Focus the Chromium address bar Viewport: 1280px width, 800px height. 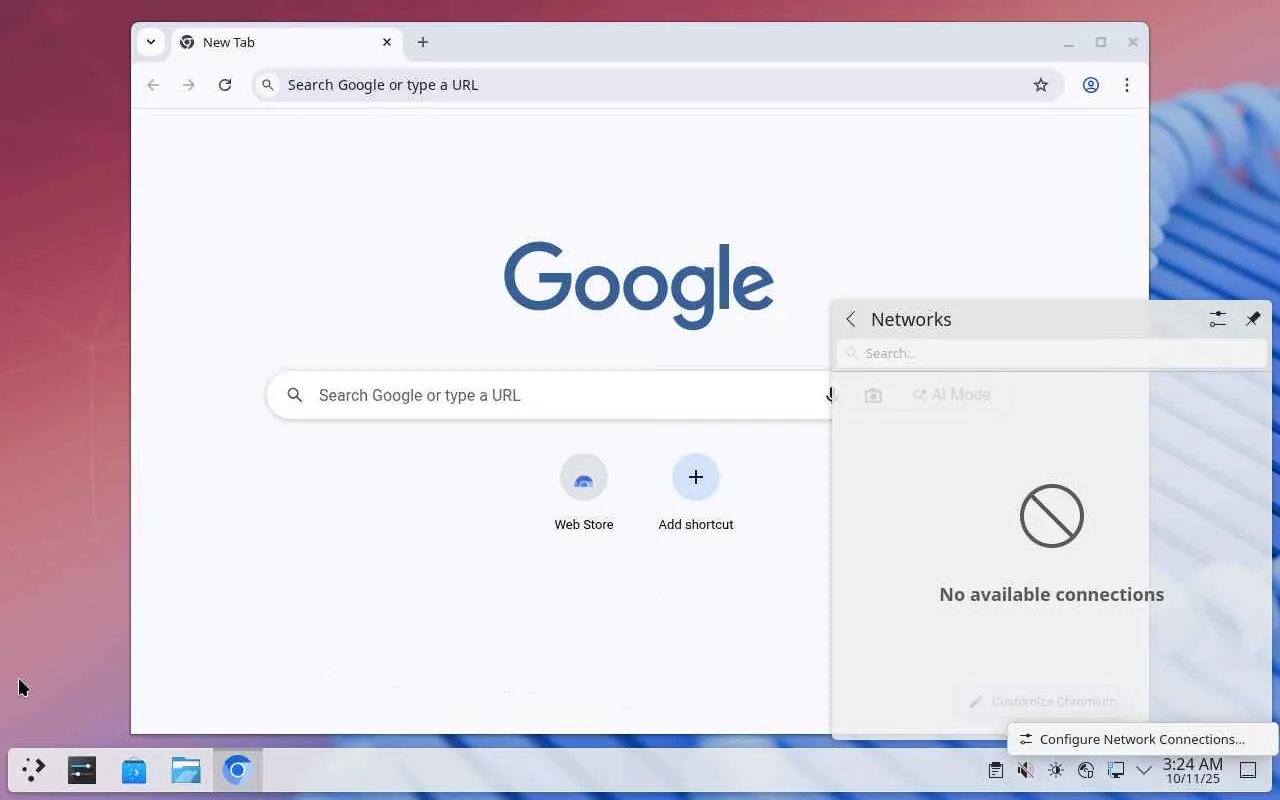pos(657,85)
